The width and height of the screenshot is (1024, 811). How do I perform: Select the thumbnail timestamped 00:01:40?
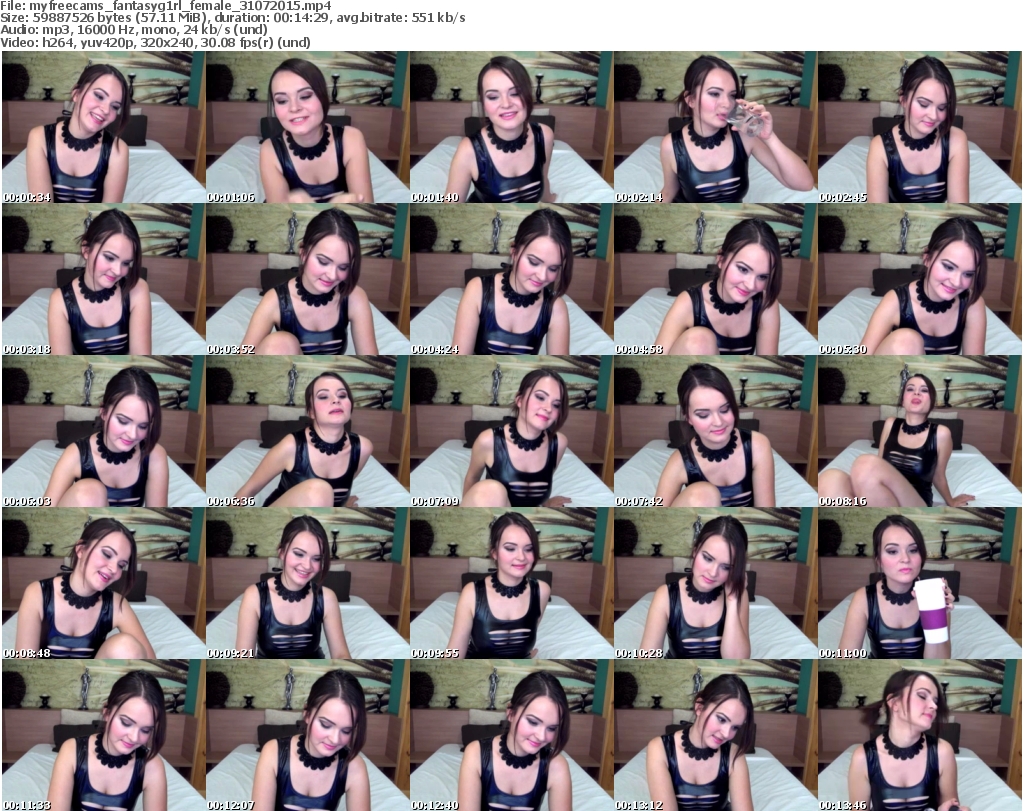[511, 127]
